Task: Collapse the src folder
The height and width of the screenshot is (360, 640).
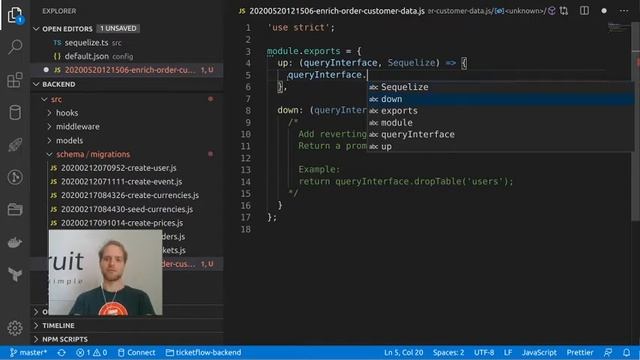Action: [56, 99]
